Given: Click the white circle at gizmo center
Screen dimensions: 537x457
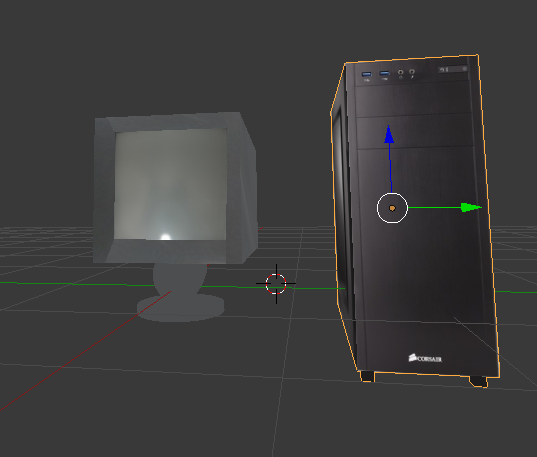Looking at the screenshot, I should [x=392, y=208].
